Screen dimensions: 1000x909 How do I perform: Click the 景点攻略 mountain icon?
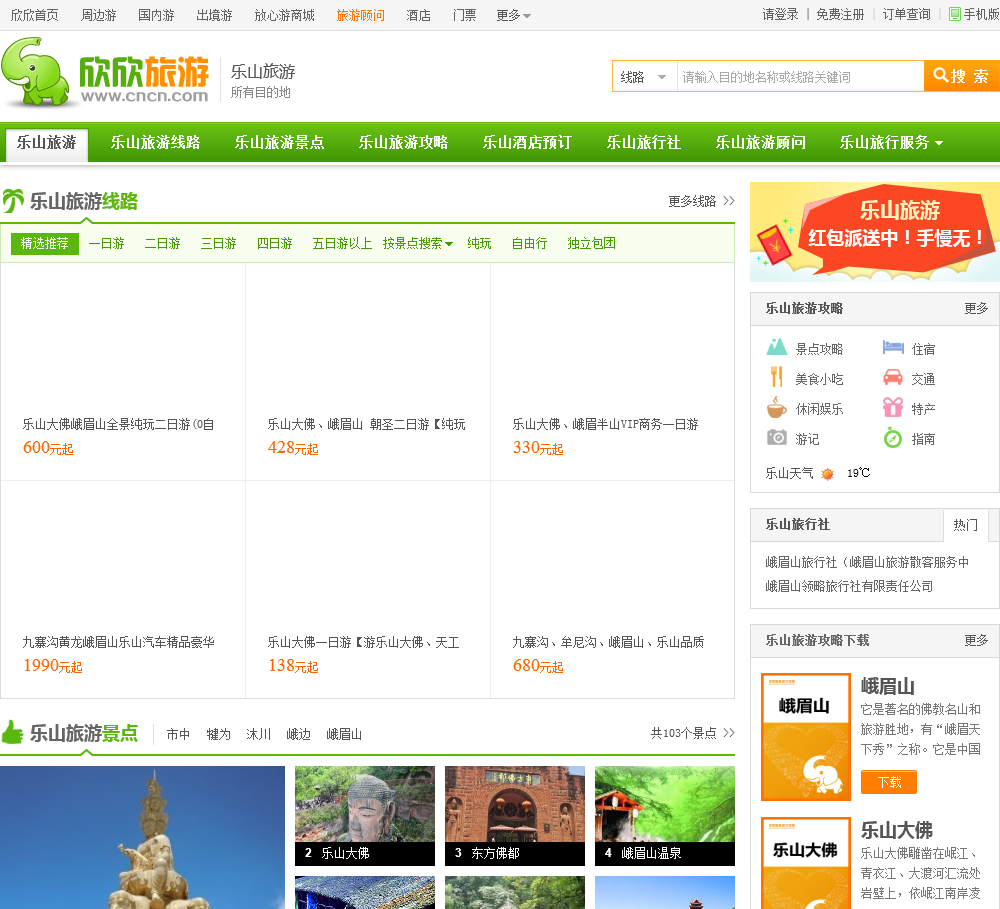776,348
